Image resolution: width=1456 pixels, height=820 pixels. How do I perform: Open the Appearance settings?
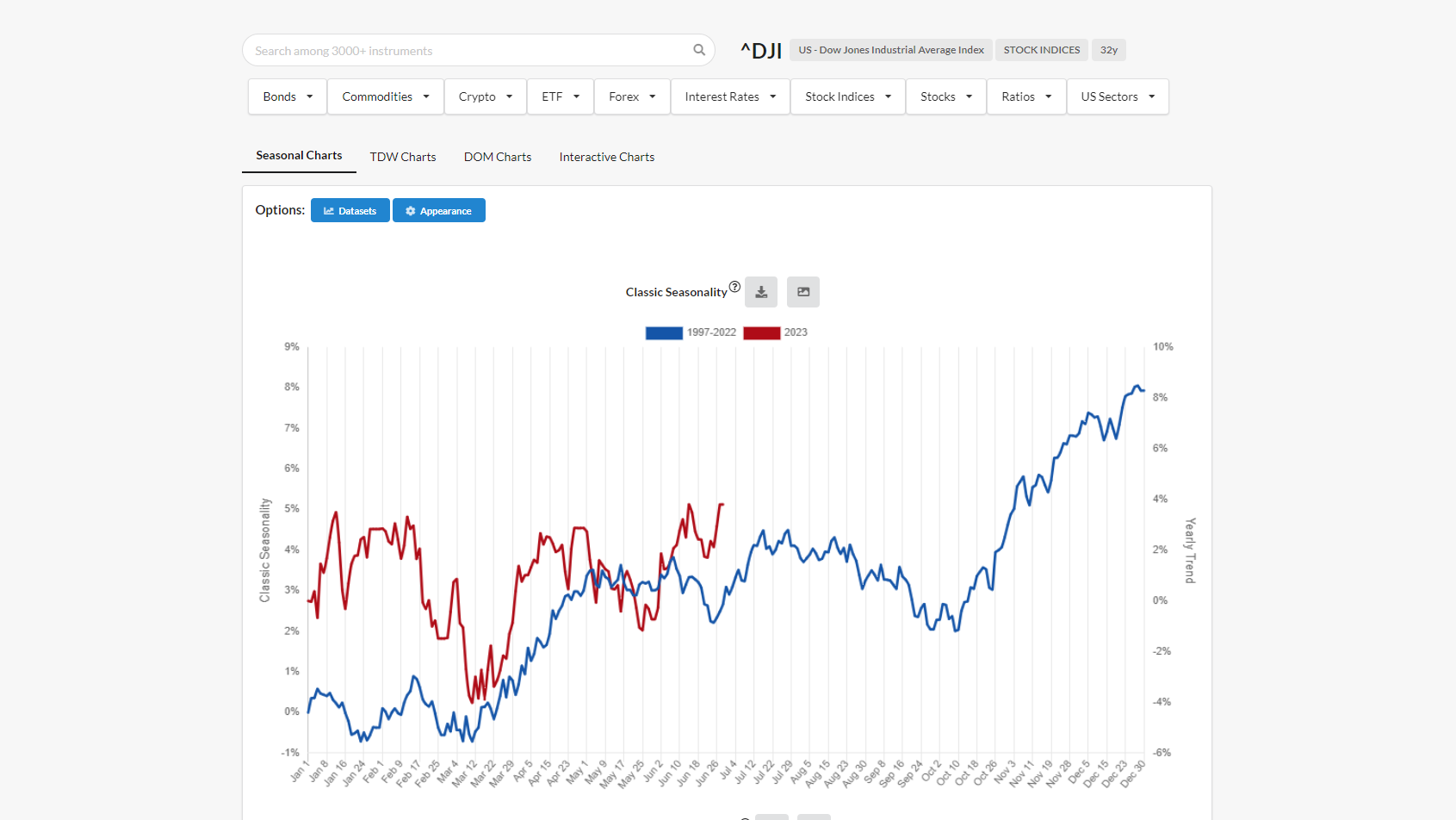(438, 211)
